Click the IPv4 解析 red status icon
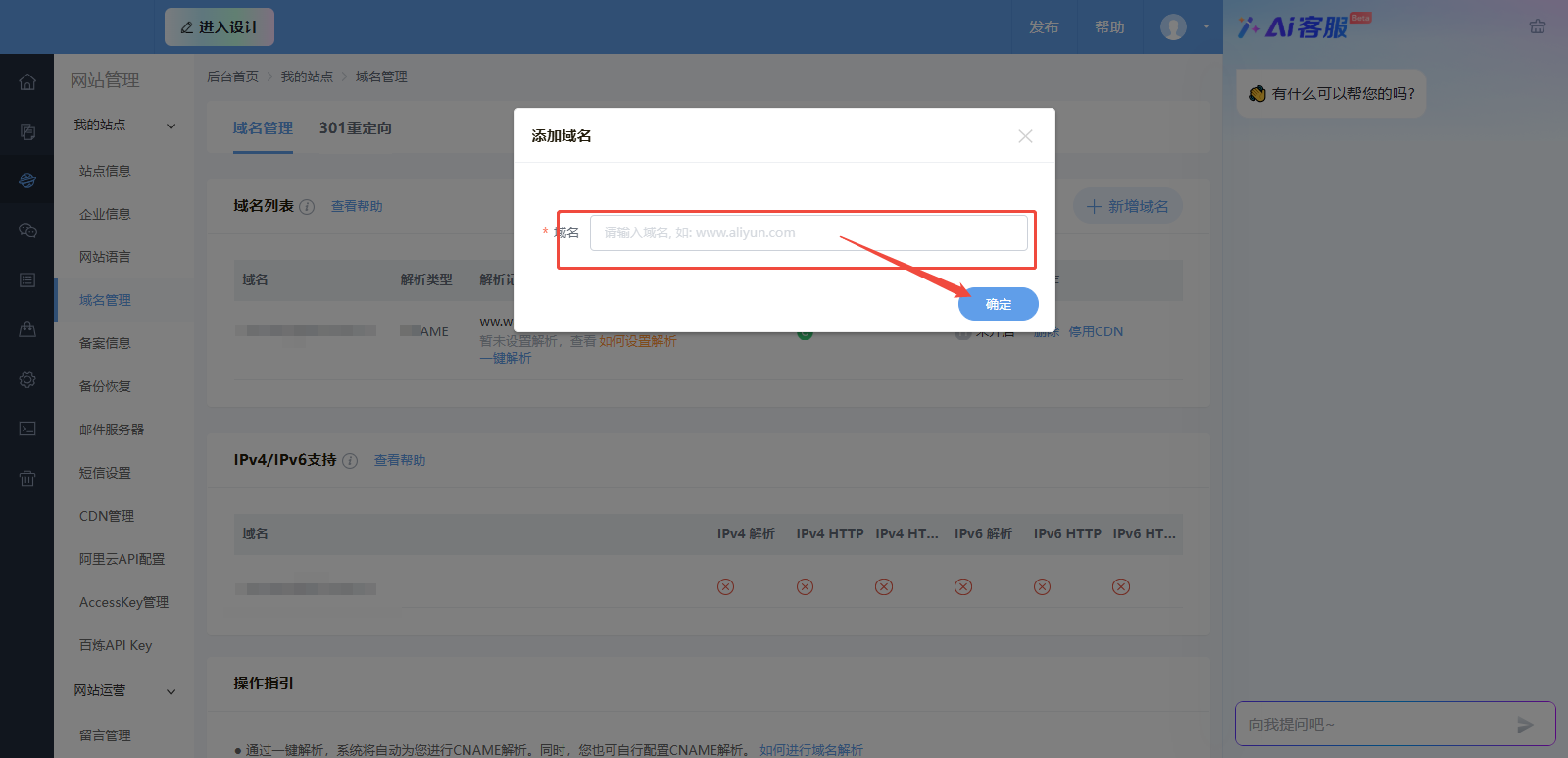1568x758 pixels. coord(725,586)
